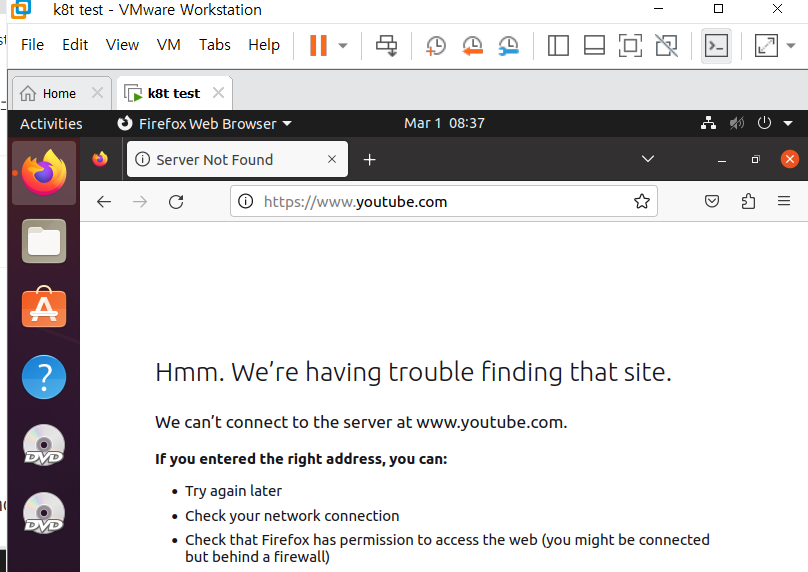Open the VMware File menu
This screenshot has width=808, height=572.
pyautogui.click(x=32, y=45)
